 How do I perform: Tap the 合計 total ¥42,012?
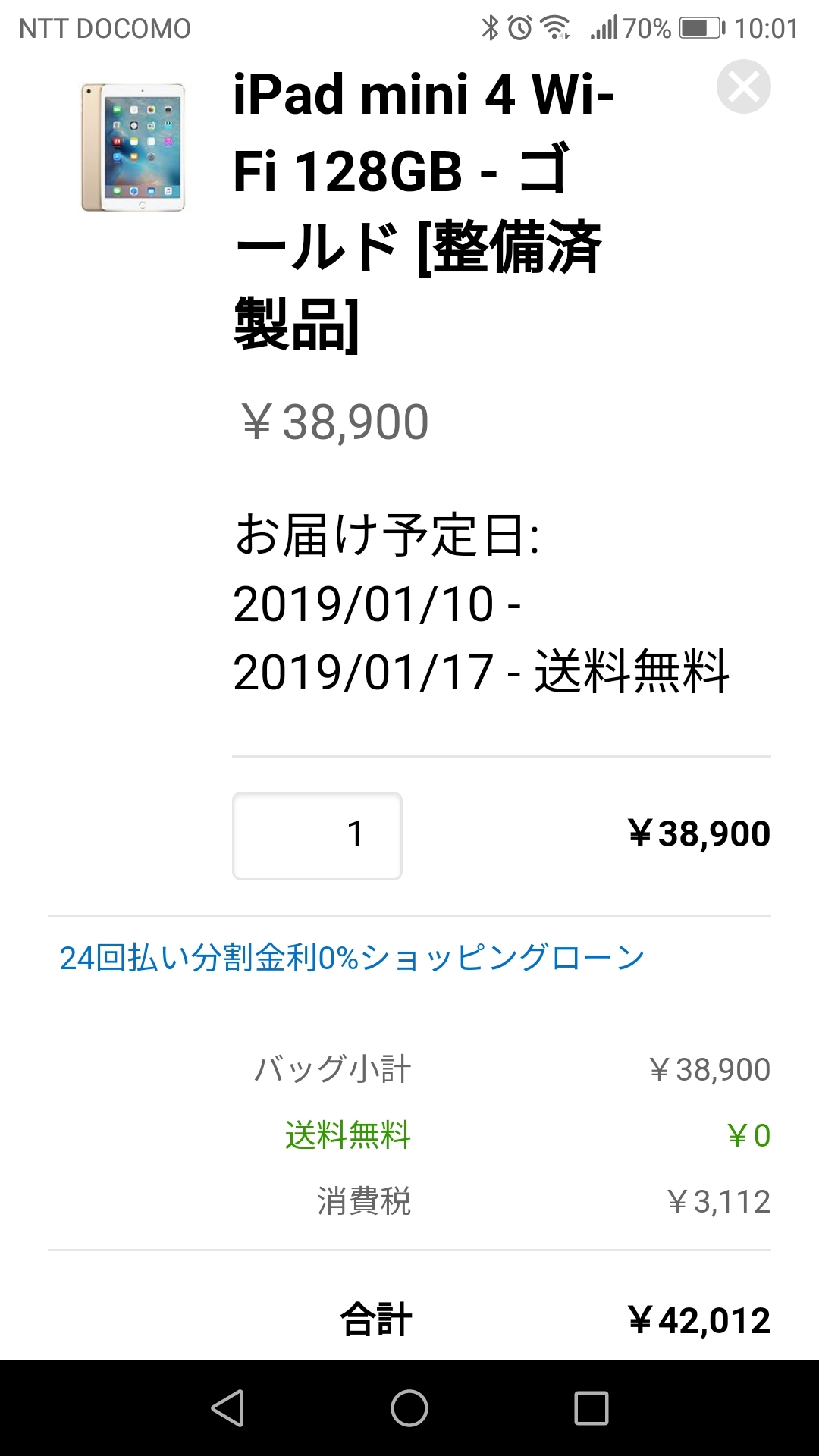coord(698,1320)
